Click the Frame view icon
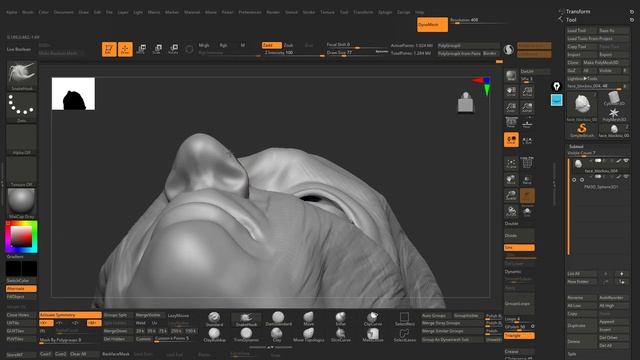The height and width of the screenshot is (360, 640). (511, 164)
